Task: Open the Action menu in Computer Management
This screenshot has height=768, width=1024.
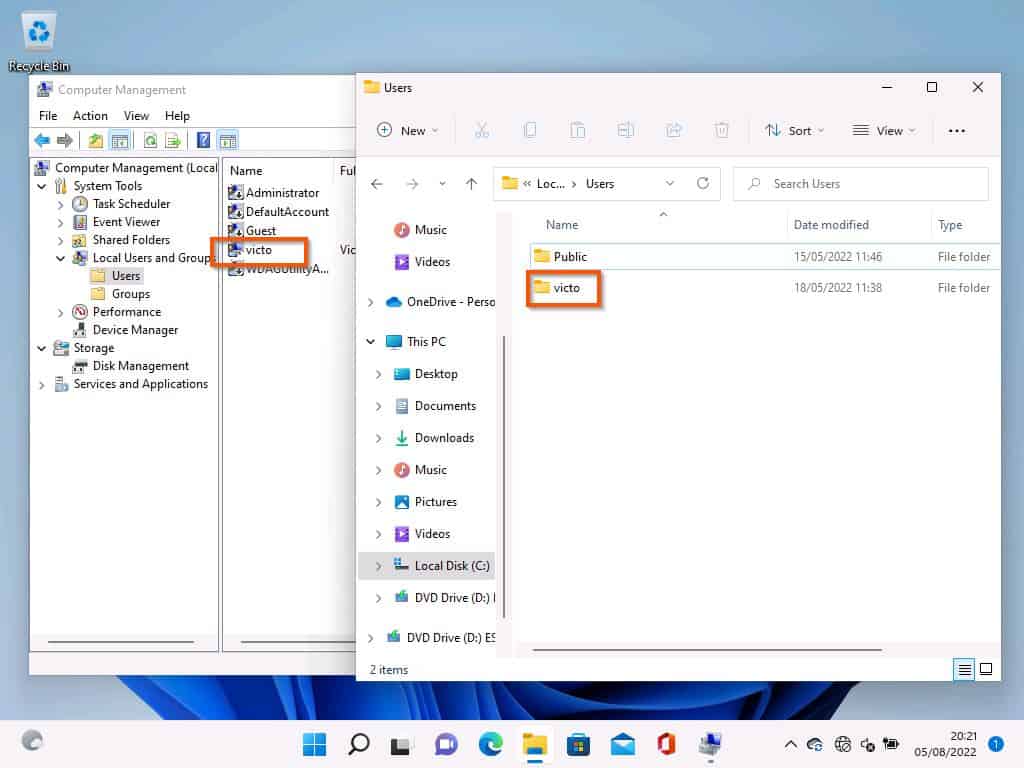Action: coord(90,115)
